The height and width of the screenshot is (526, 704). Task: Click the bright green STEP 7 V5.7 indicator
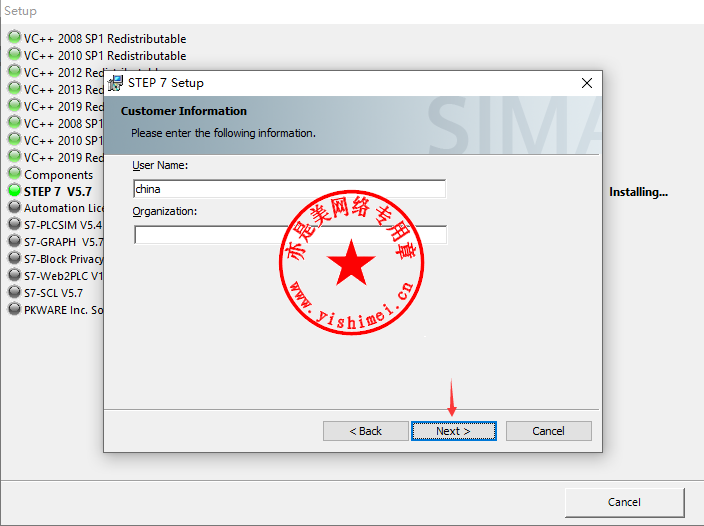14,190
